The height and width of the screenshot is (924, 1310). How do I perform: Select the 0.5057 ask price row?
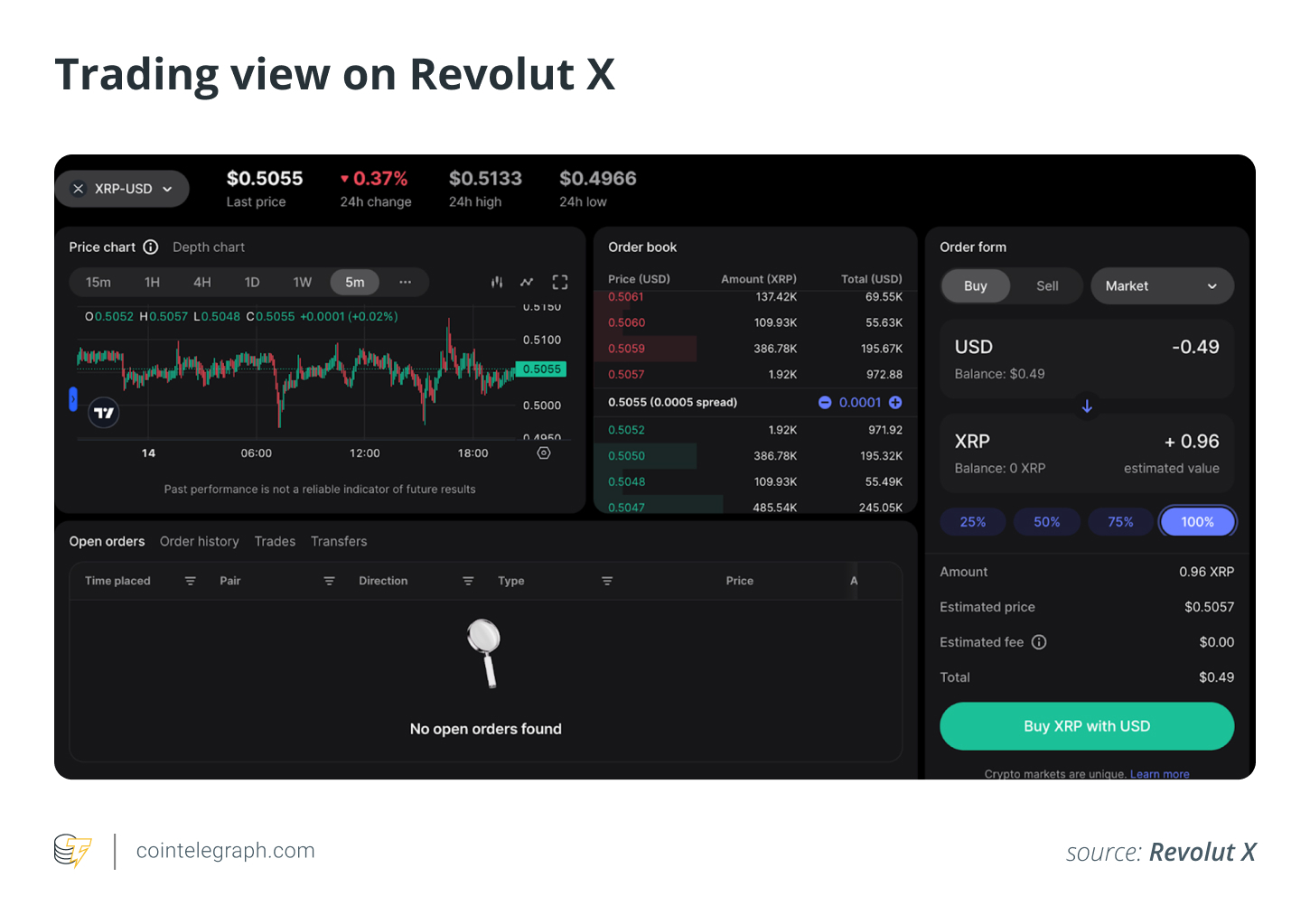pyautogui.click(x=755, y=374)
